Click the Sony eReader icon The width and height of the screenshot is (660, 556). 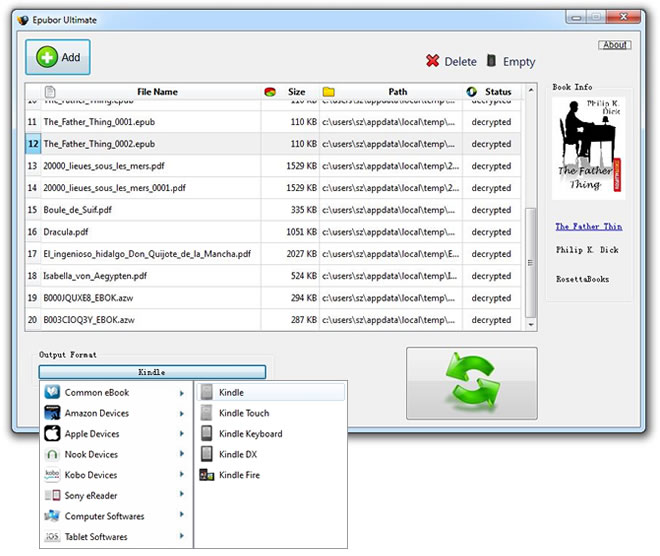click(x=53, y=496)
